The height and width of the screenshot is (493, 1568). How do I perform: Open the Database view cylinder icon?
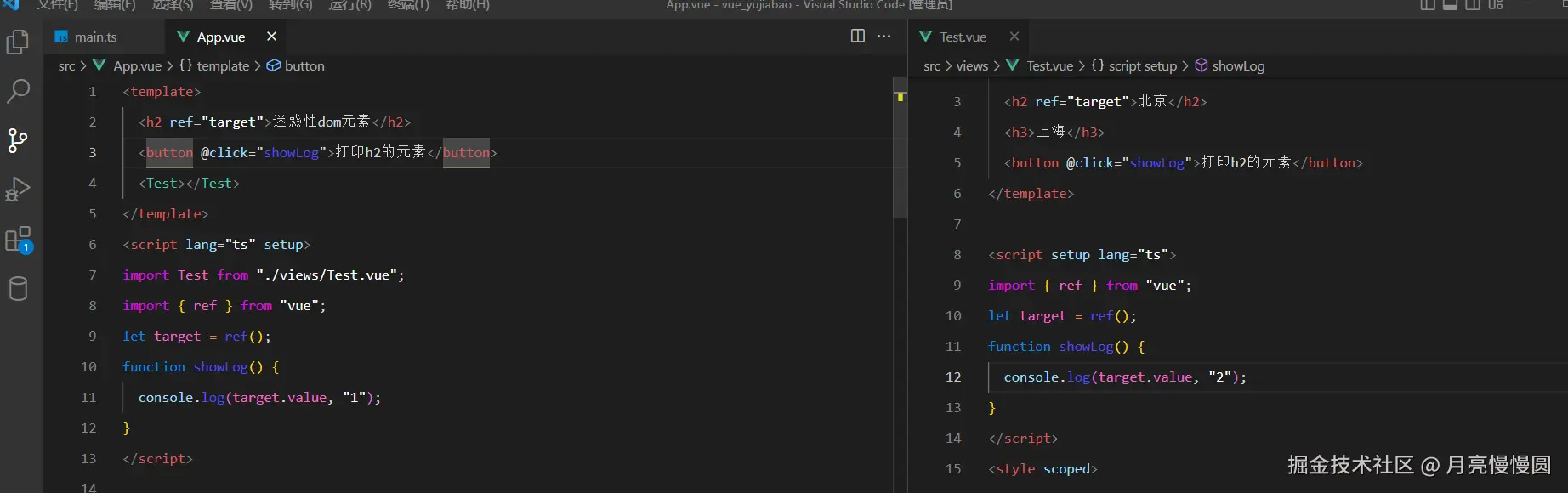pos(18,289)
